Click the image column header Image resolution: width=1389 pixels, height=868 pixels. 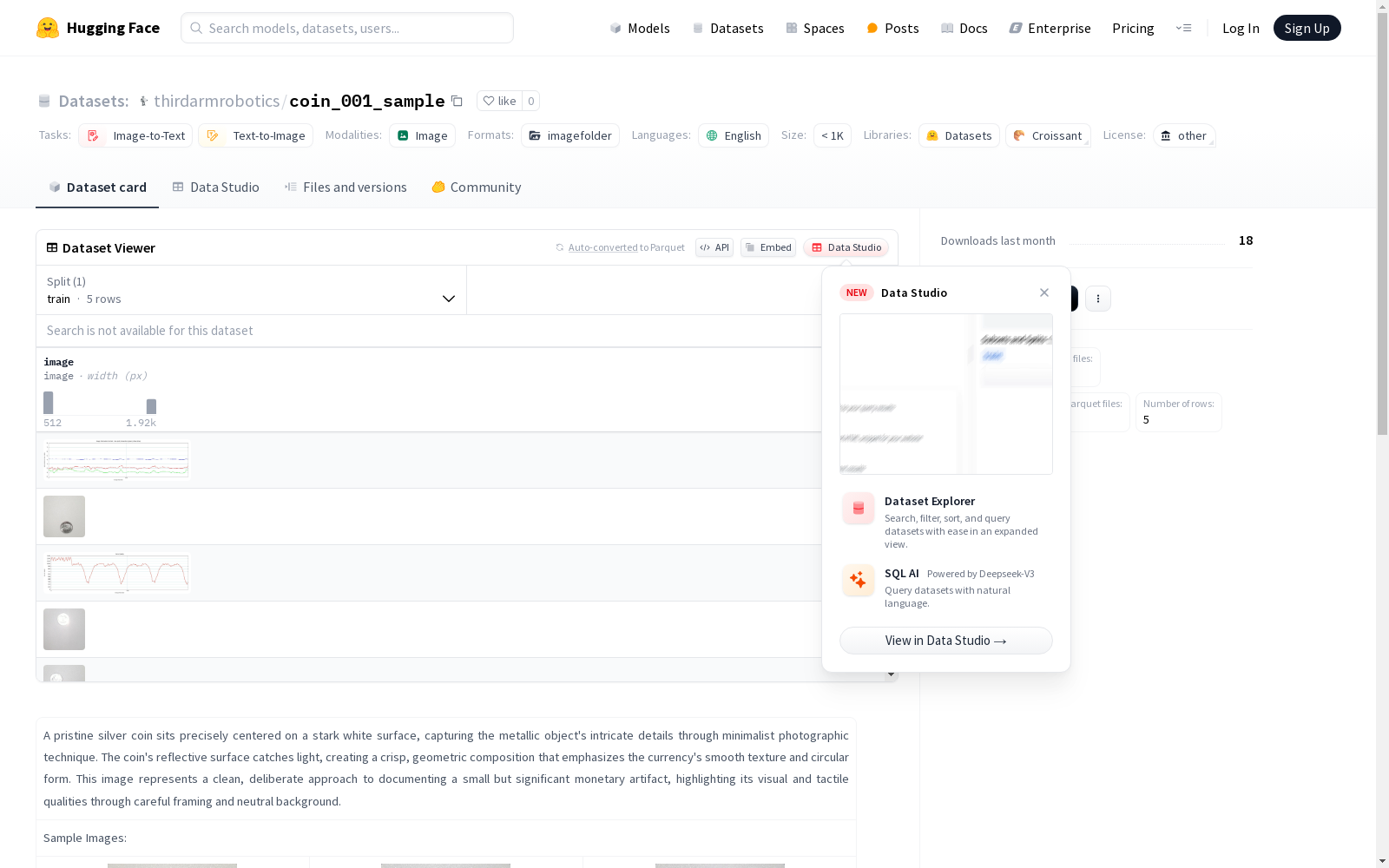(58, 362)
